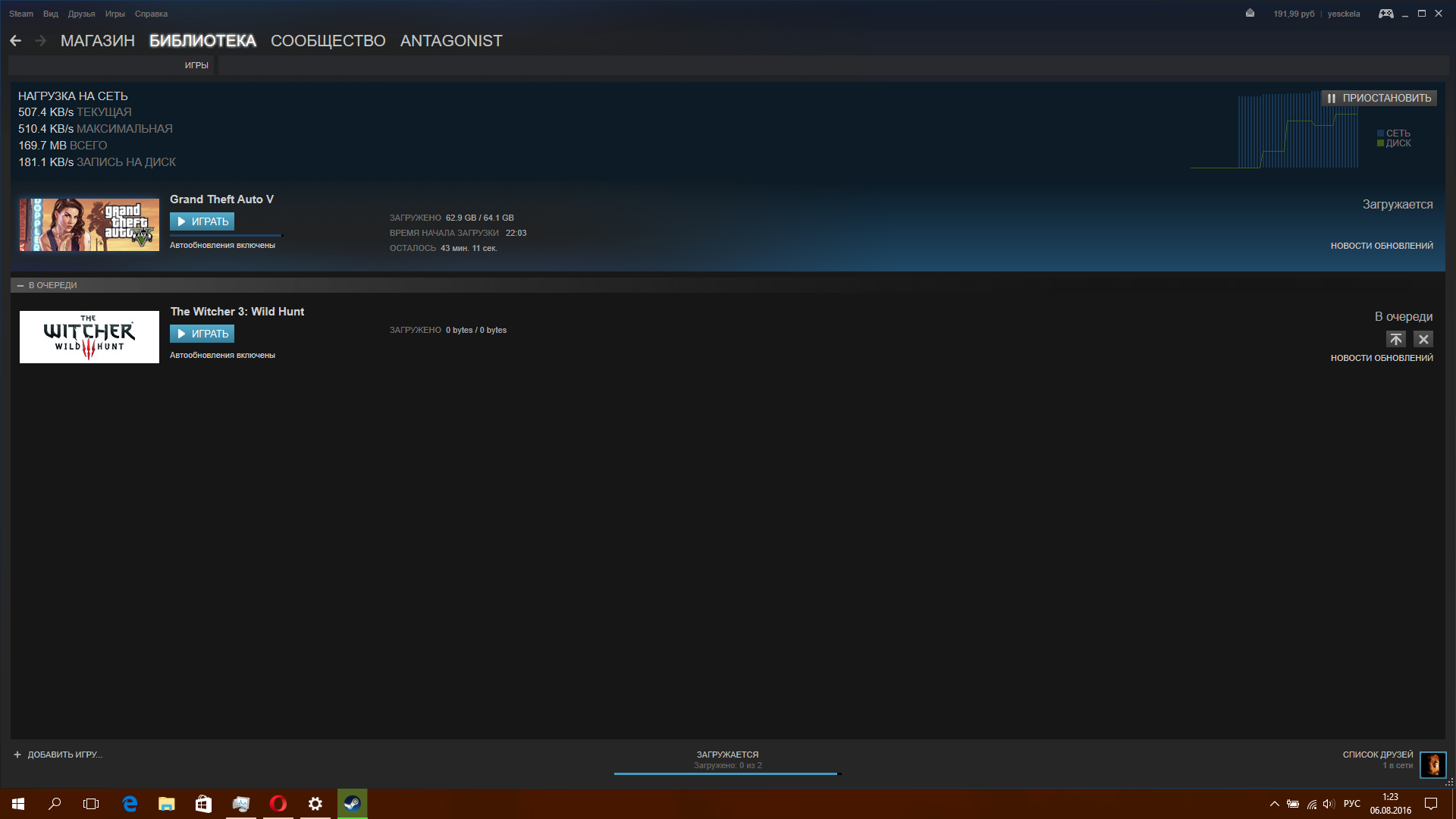Click The Witcher 3: Wild Hunt title
This screenshot has height=819, width=1456.
point(237,312)
